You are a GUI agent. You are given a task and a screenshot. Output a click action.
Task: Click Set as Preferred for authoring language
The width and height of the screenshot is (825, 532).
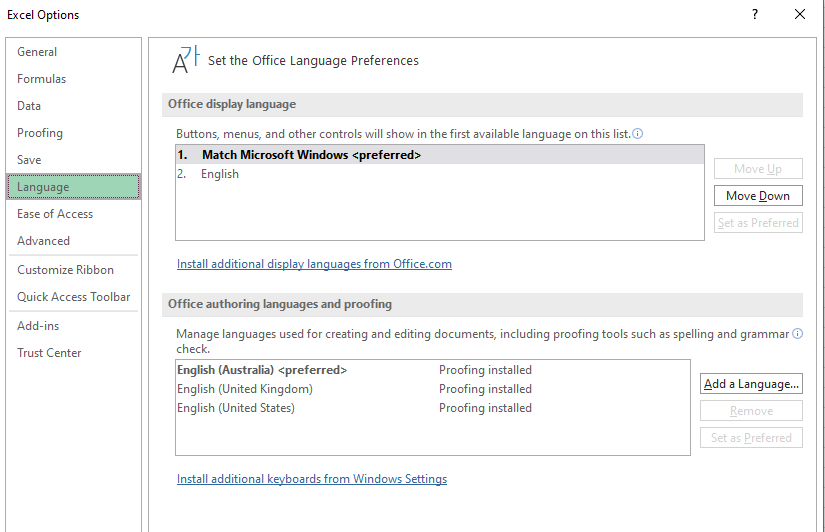(x=751, y=437)
